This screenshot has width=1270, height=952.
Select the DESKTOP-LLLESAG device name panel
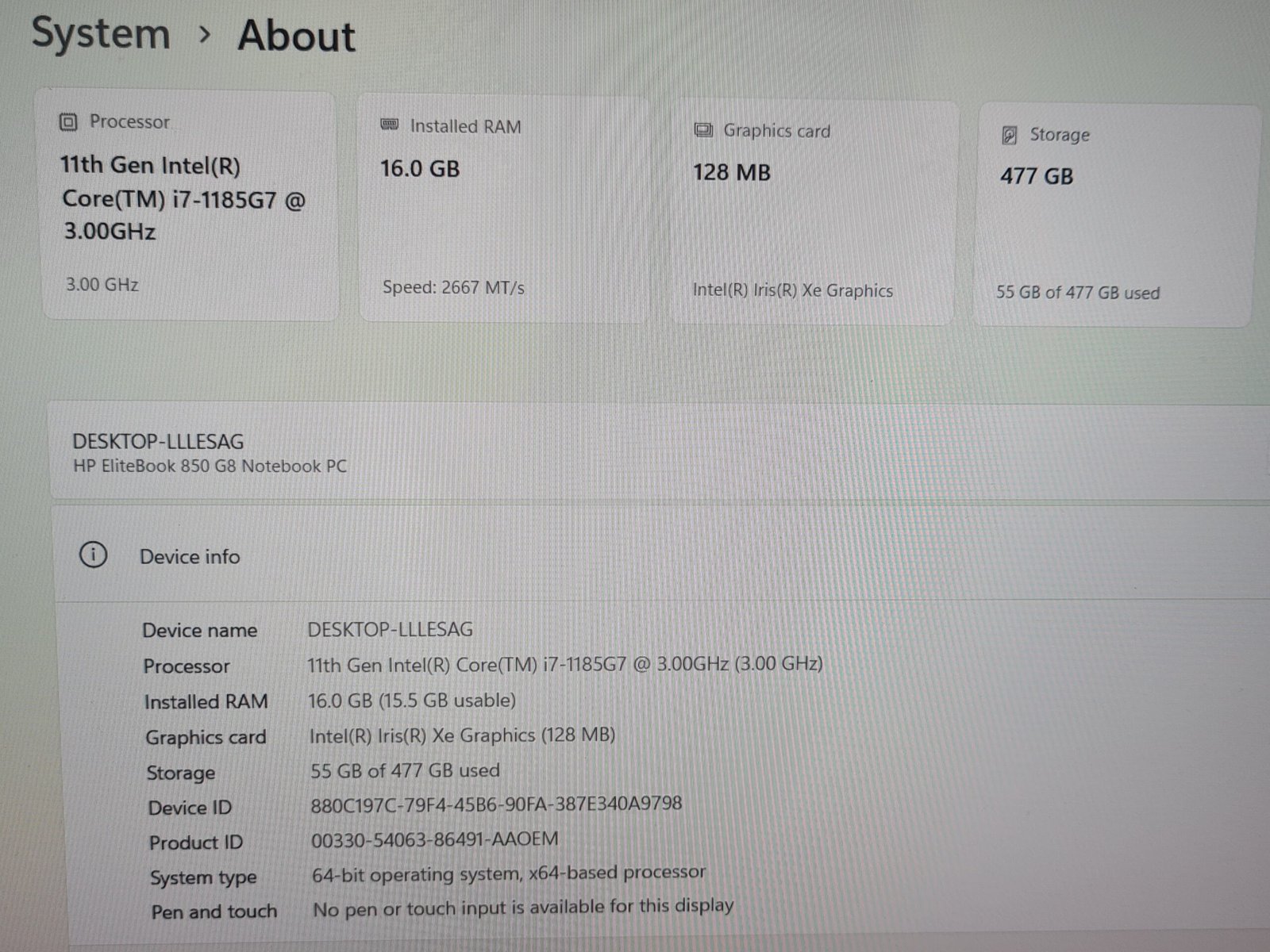click(x=660, y=452)
